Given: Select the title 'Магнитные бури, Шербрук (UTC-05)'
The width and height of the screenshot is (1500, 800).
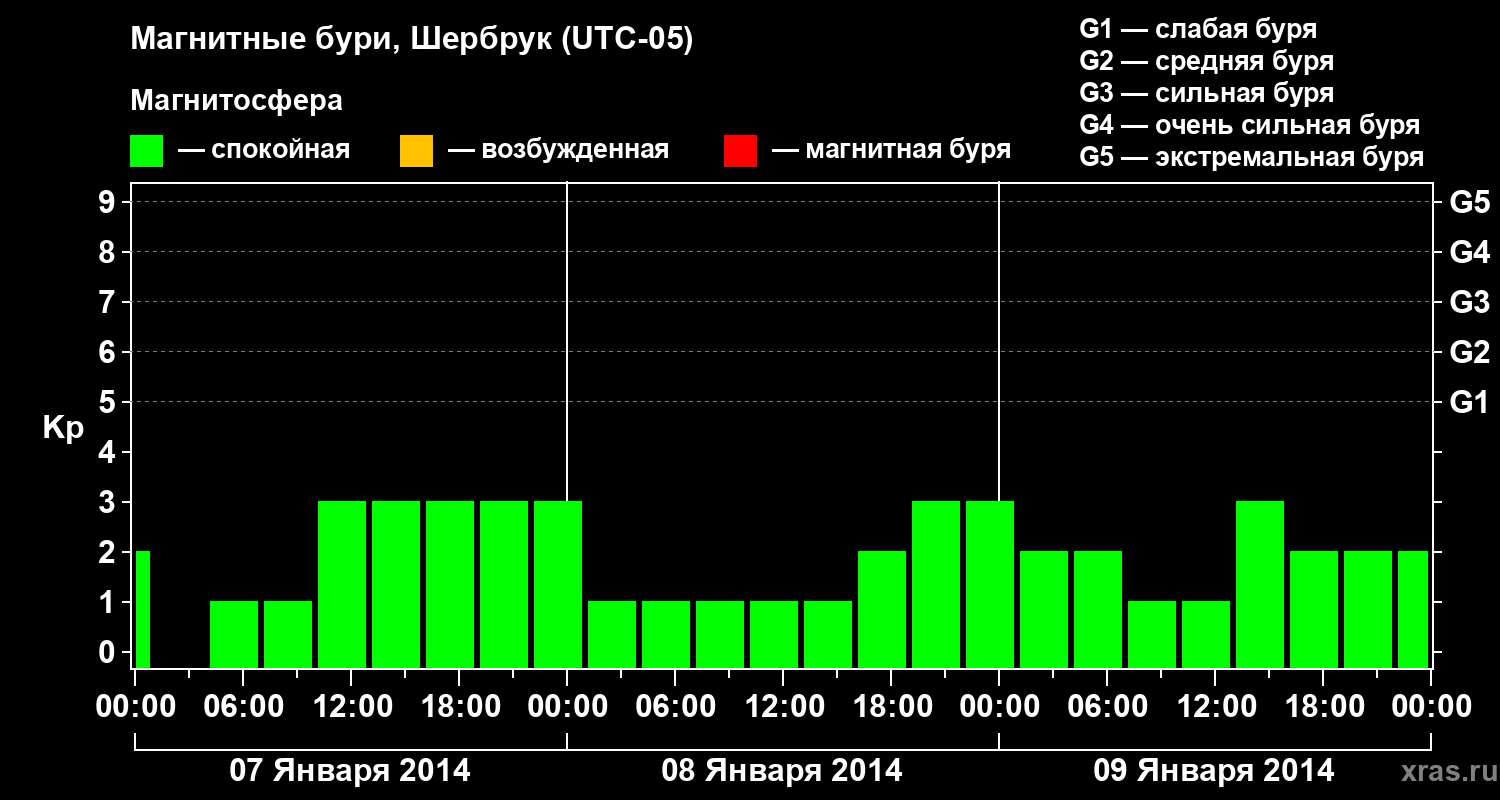Looking at the screenshot, I should pos(412,41).
